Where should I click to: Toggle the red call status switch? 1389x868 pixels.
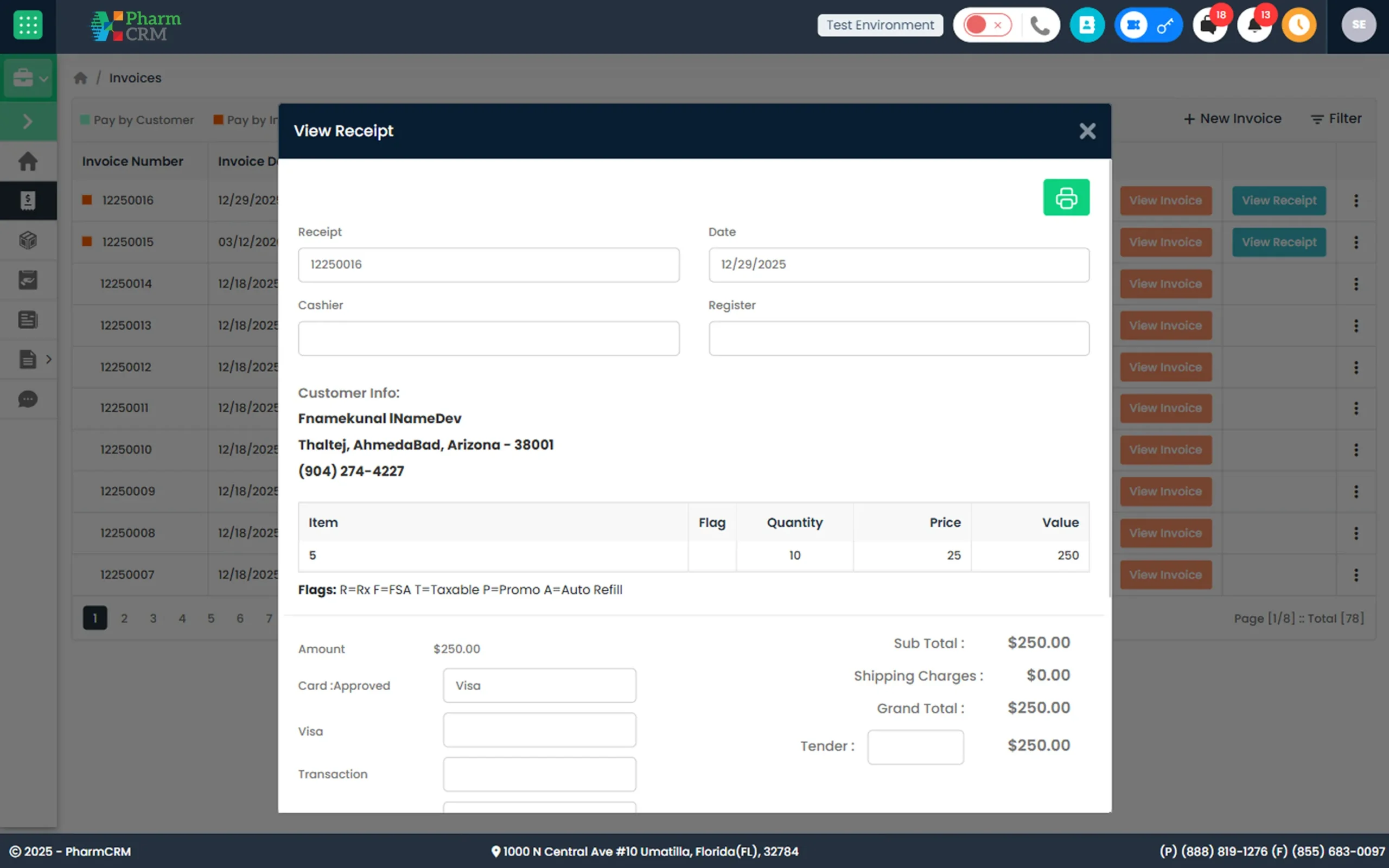(x=987, y=25)
